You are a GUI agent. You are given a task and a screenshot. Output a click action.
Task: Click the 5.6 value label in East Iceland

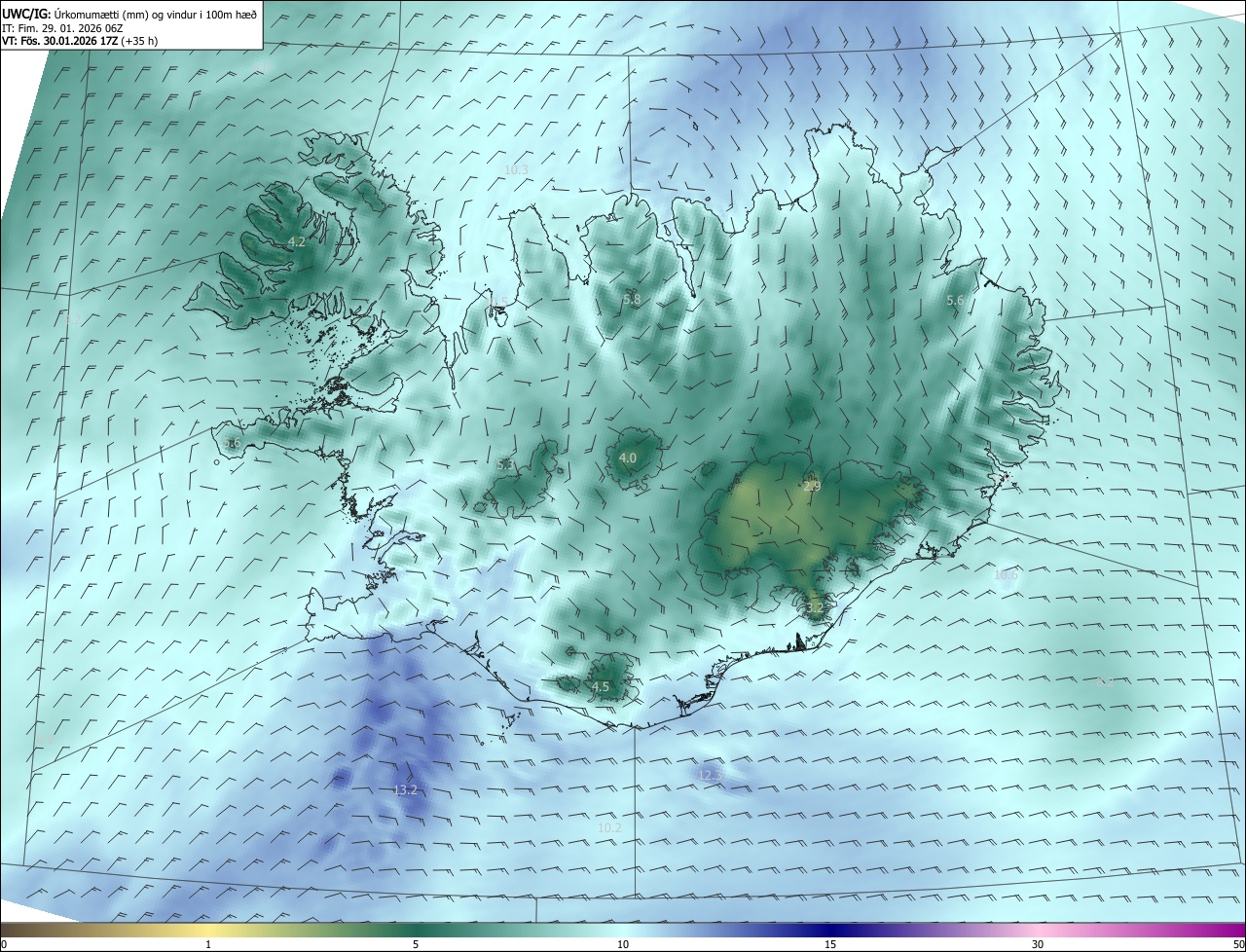tap(955, 301)
